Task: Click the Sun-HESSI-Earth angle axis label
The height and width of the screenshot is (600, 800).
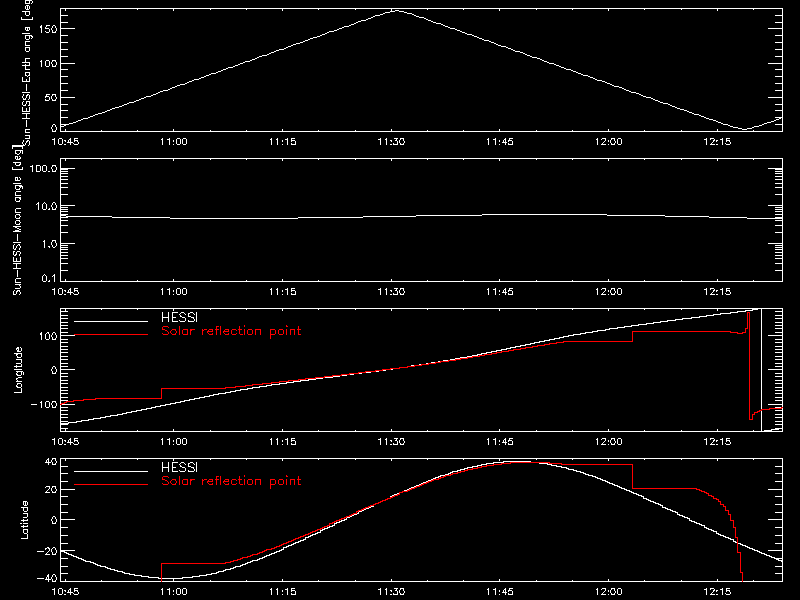Action: click(x=27, y=72)
